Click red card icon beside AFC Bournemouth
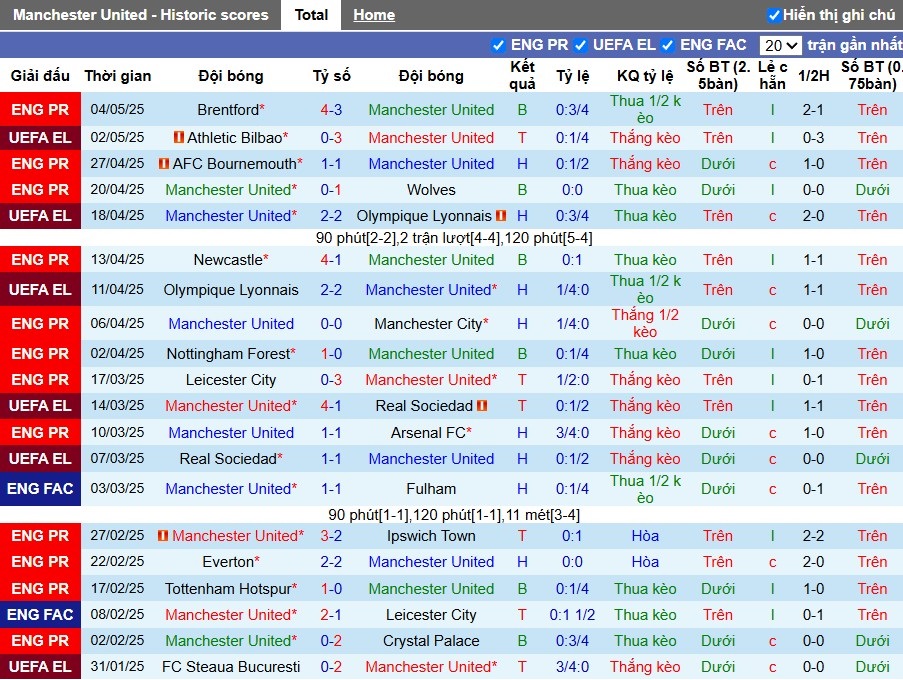This screenshot has height=680, width=903. click(x=164, y=164)
